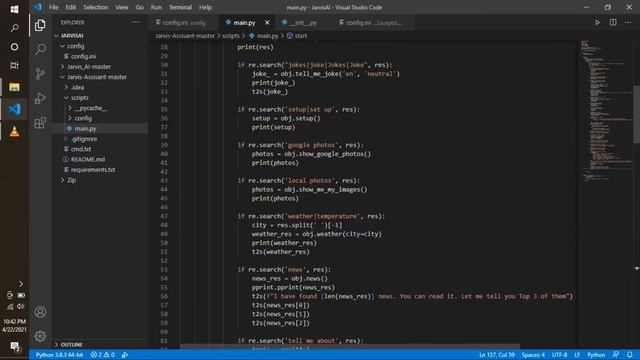Viewport: 640px width, 360px height.
Task: Click the feedback icon in status bar
Action: [616, 355]
